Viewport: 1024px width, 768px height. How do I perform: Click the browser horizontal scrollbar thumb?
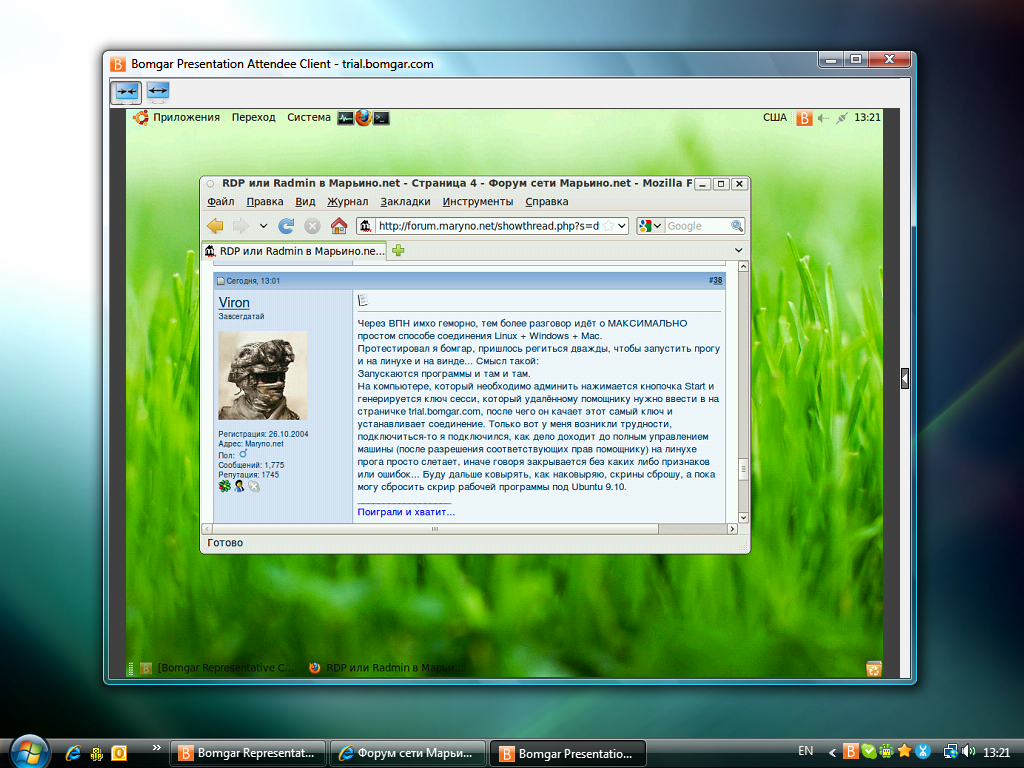[x=434, y=529]
